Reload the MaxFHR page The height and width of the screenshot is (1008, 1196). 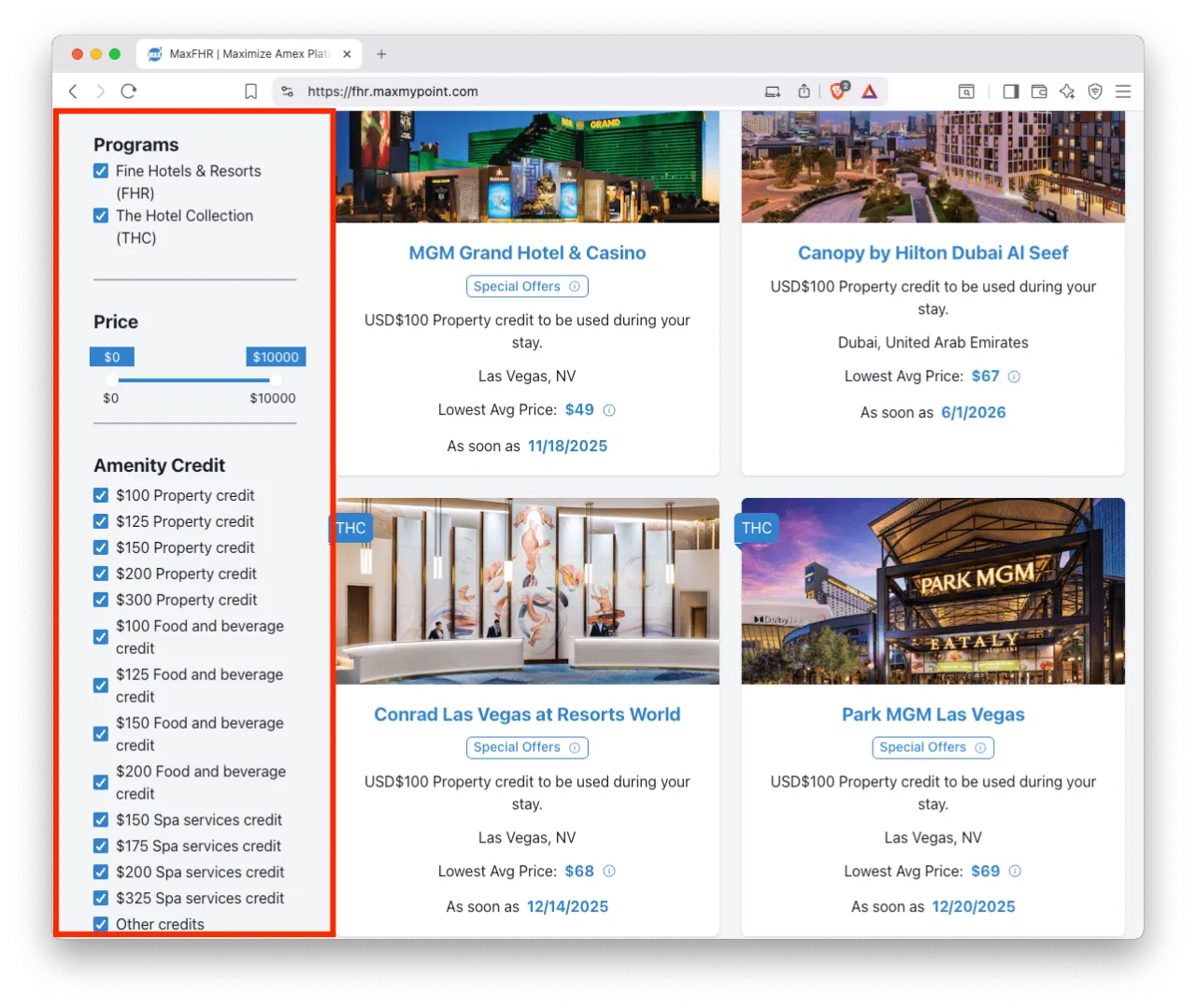[x=128, y=91]
